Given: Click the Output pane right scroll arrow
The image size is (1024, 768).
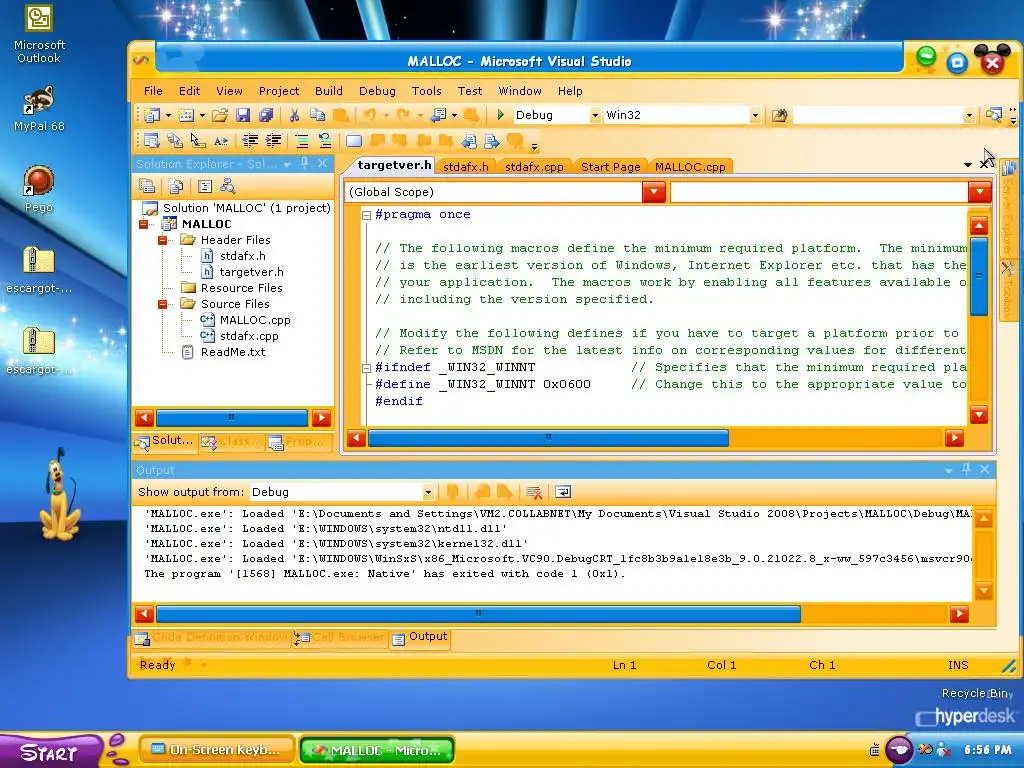Looking at the screenshot, I should click(x=959, y=614).
